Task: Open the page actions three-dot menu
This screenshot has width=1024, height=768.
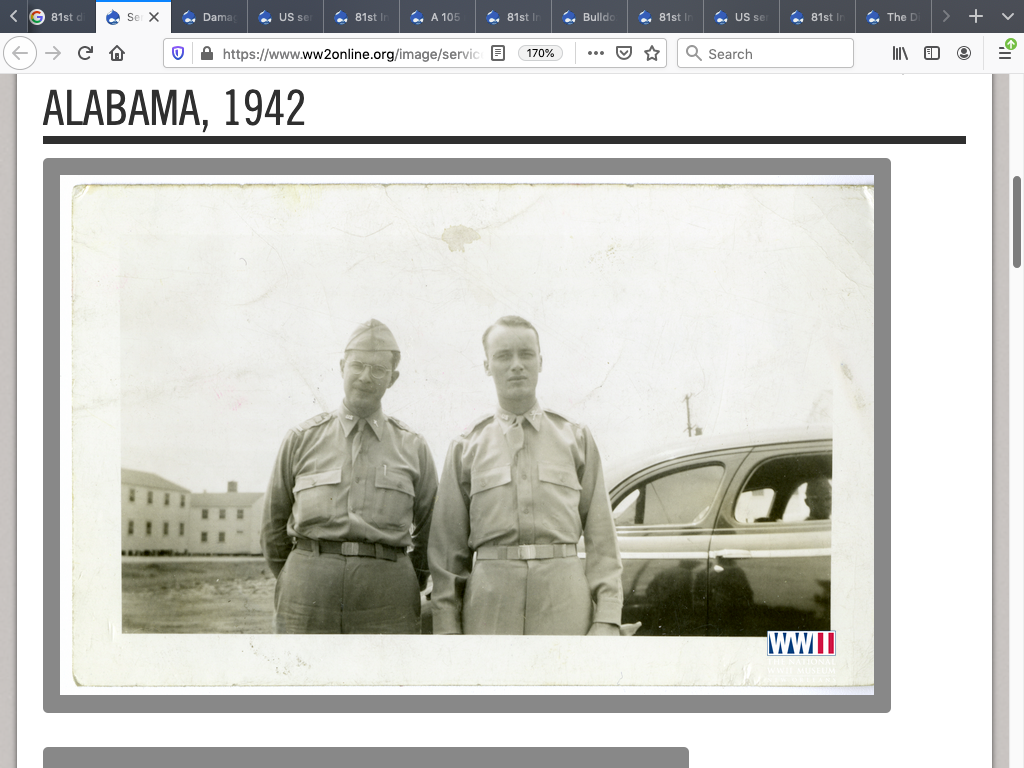Action: coord(596,53)
